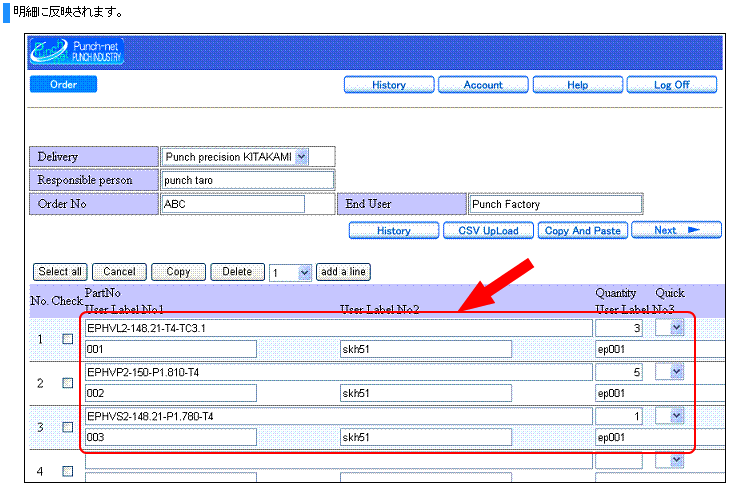729x487 pixels.
Task: Click the Quantity column header
Action: point(616,293)
